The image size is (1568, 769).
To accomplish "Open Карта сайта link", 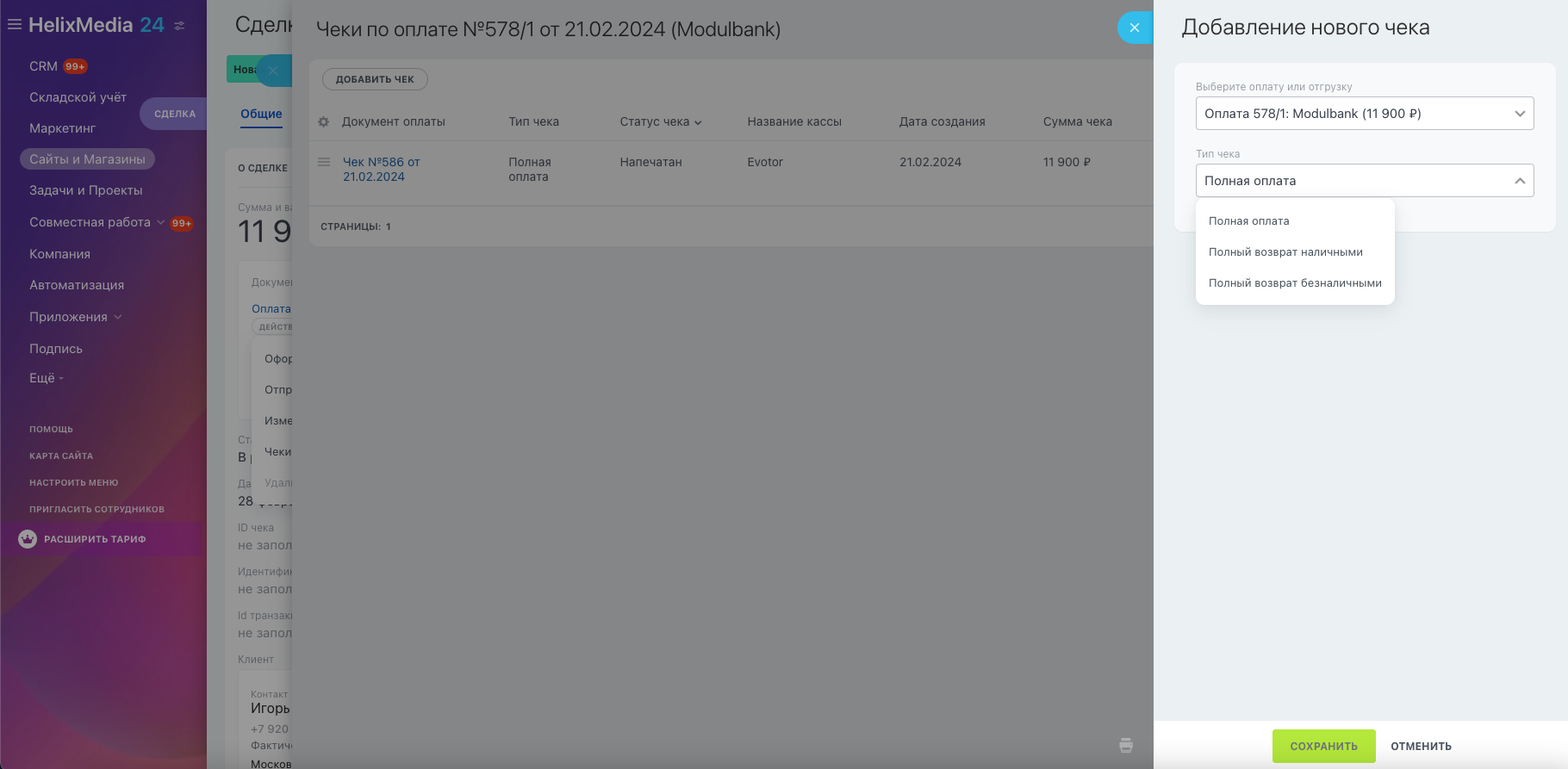I will (x=61, y=456).
